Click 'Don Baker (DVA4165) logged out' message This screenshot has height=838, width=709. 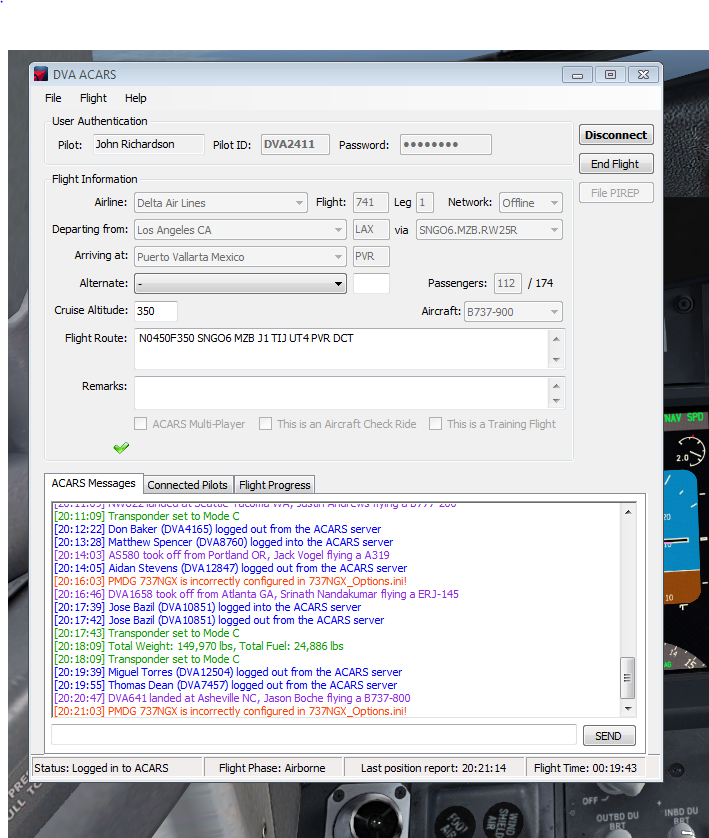click(x=217, y=529)
